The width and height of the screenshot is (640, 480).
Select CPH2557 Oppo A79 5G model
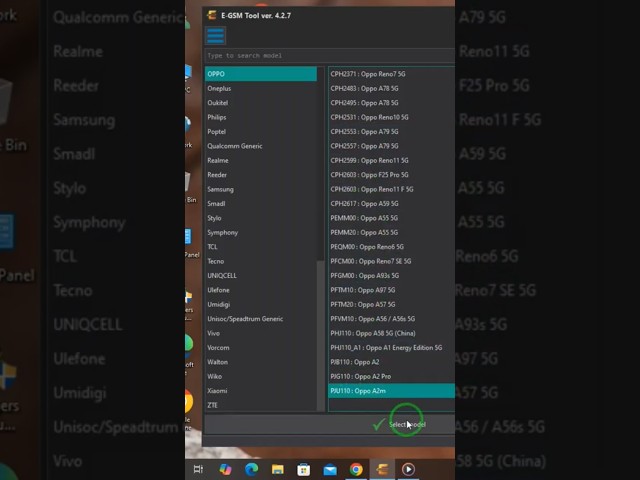pos(391,146)
